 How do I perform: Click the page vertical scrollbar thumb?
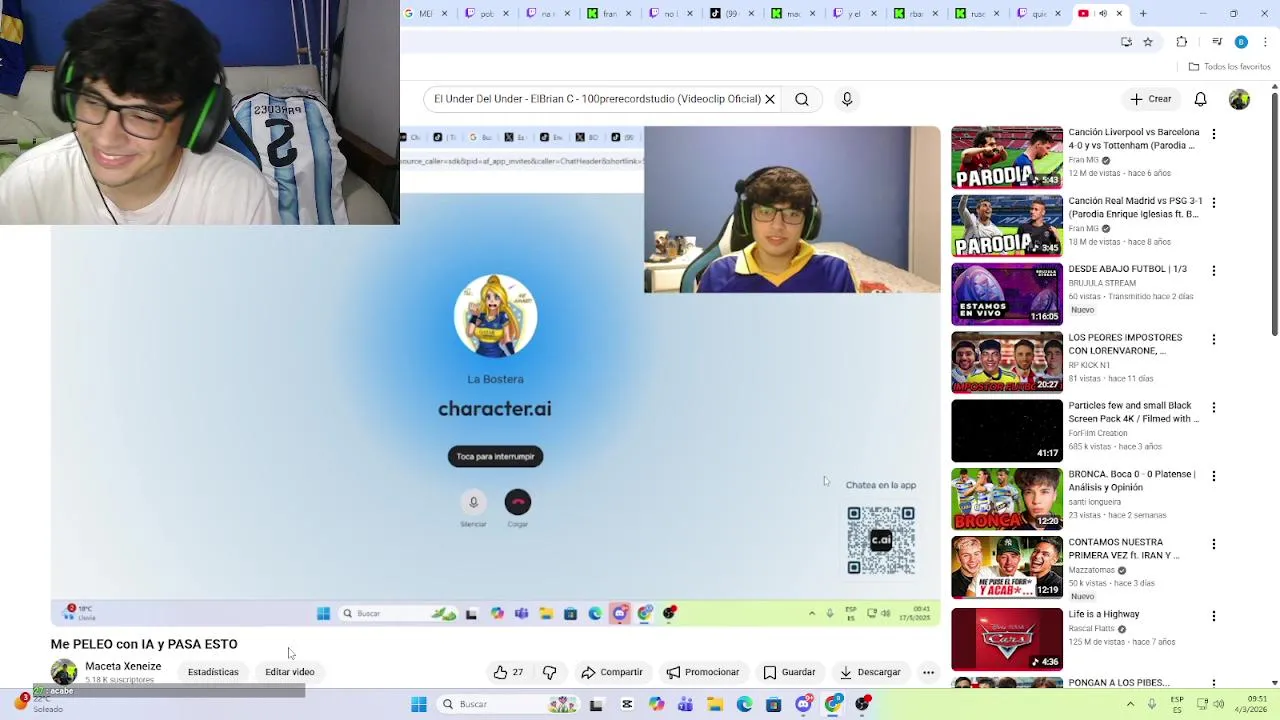click(1274, 215)
